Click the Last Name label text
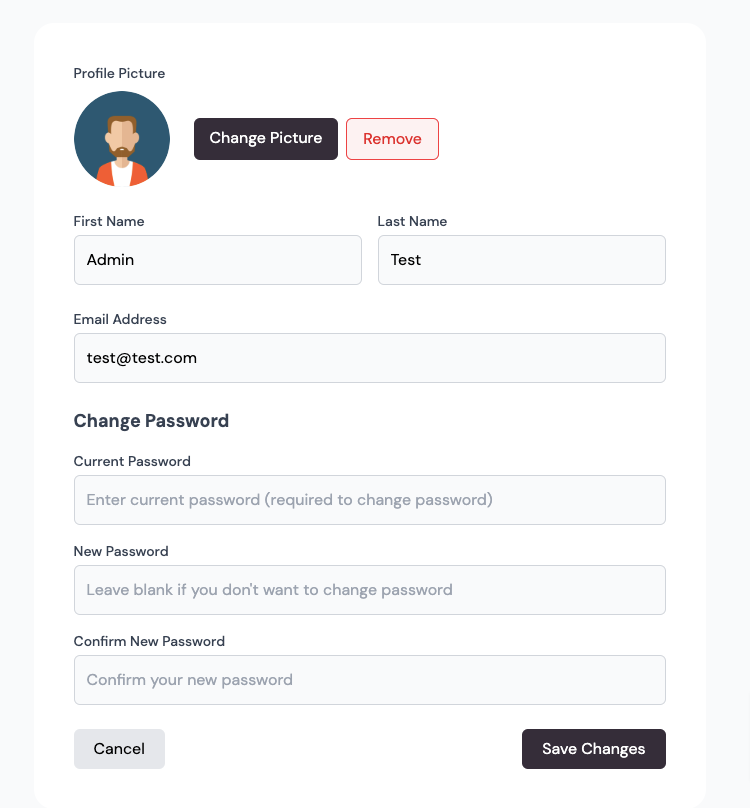 pyautogui.click(x=412, y=221)
